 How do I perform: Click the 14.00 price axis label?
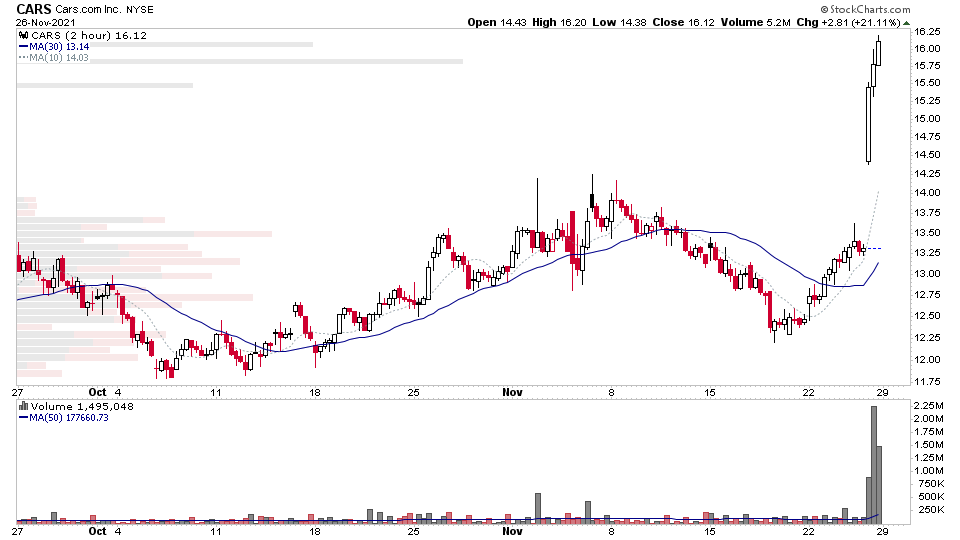[928, 193]
